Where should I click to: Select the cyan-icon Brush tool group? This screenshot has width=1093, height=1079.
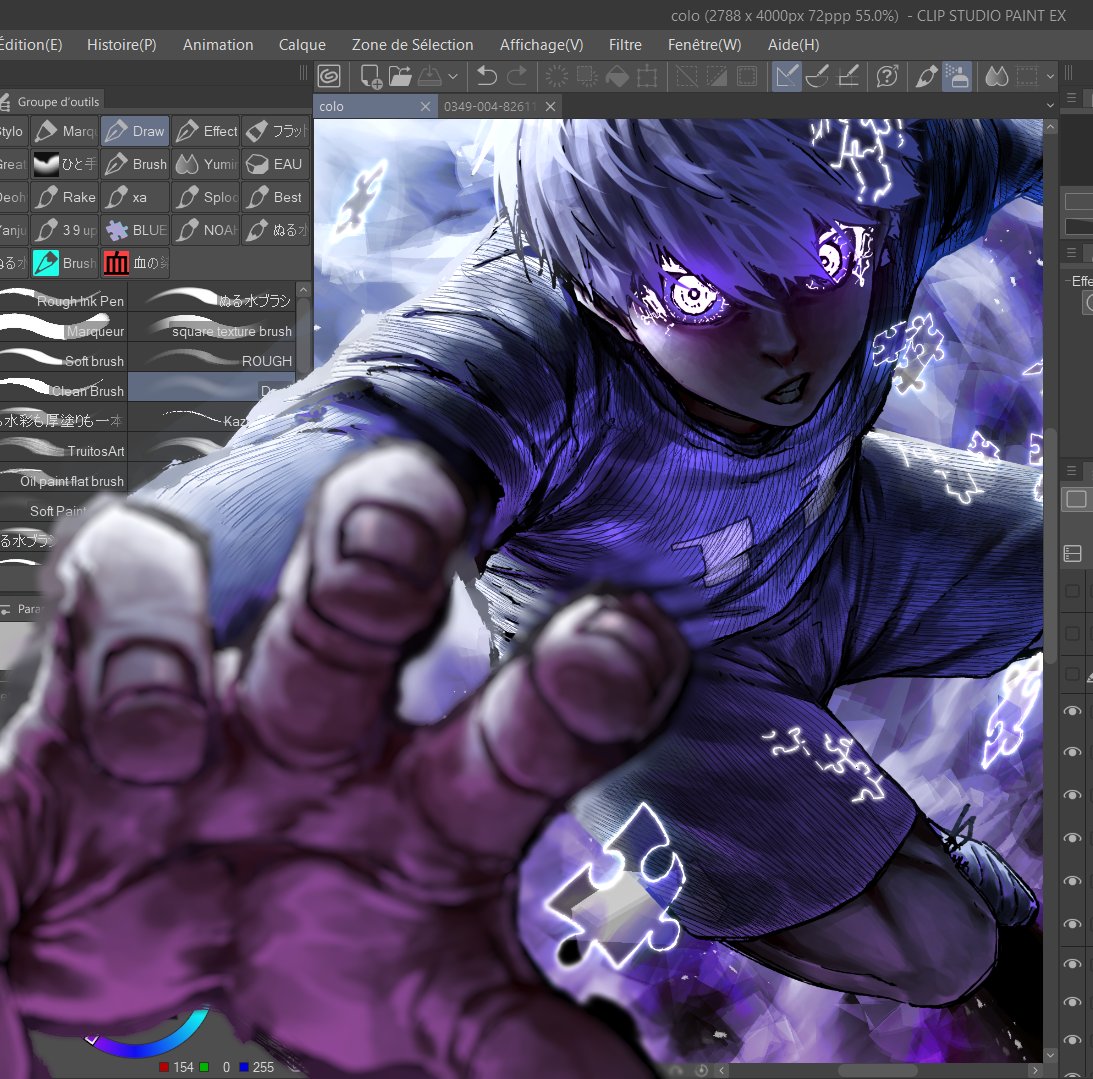(65, 263)
